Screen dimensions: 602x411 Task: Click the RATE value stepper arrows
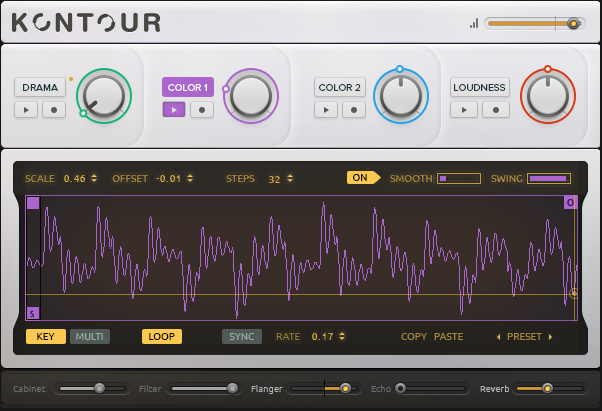(x=342, y=337)
